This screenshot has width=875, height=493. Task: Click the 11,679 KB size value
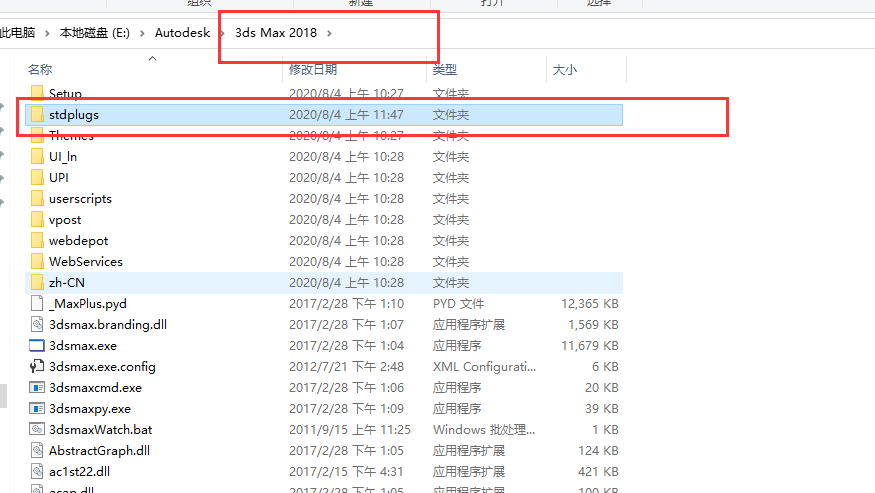(x=590, y=346)
